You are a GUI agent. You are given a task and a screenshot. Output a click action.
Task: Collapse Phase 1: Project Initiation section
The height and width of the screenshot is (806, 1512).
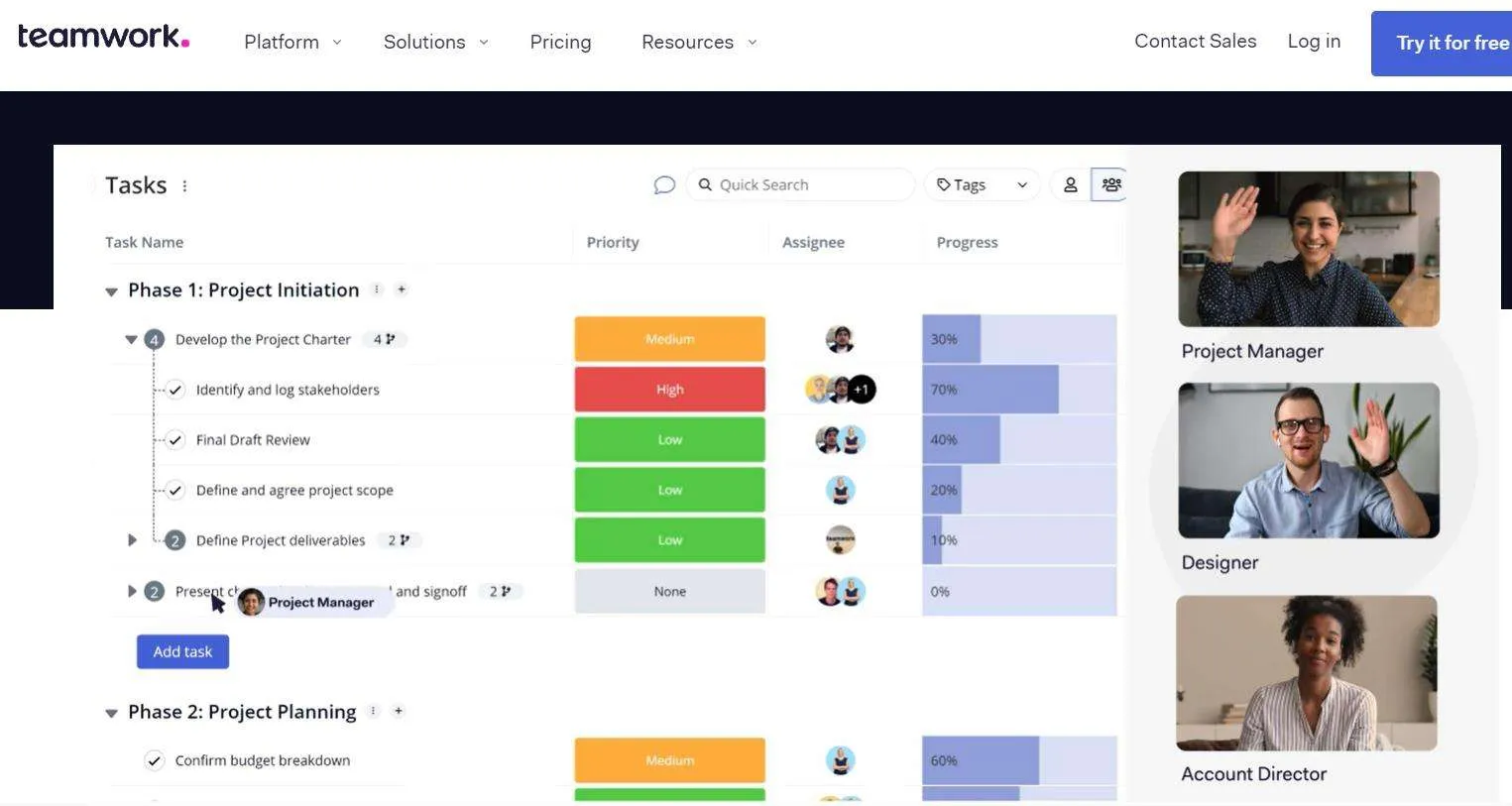(111, 291)
